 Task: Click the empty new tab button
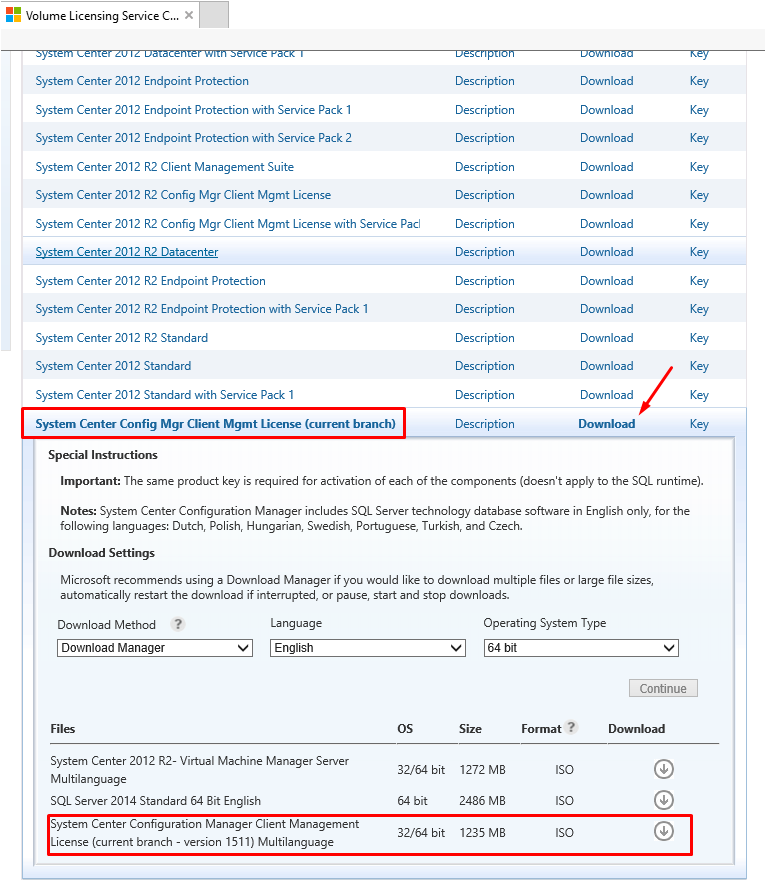pos(214,15)
